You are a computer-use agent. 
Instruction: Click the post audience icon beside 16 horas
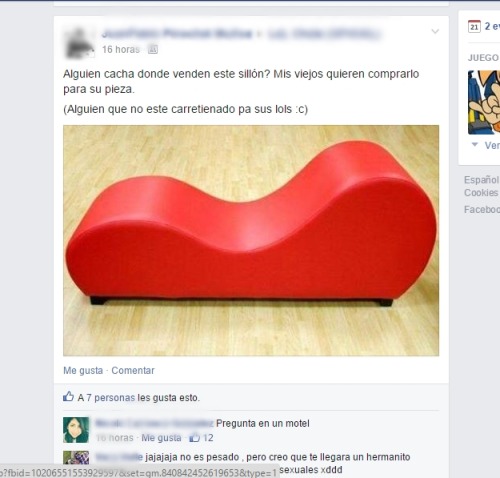point(153,50)
